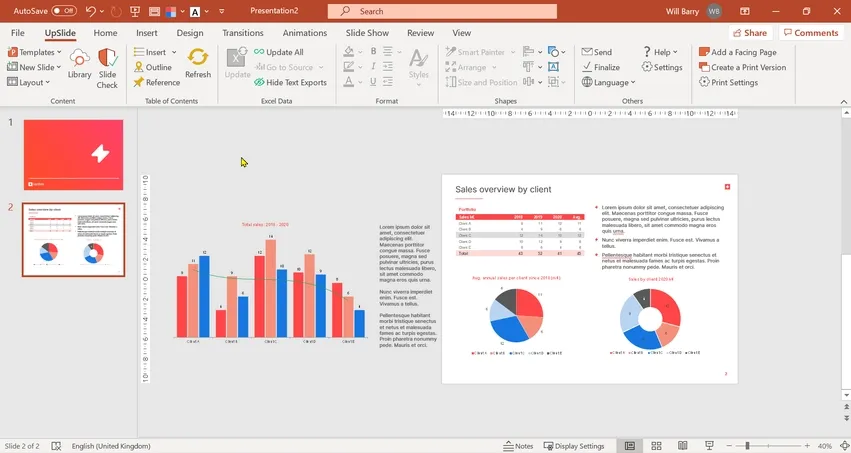Screen dimensions: 851x453
Task: Click the Finalize checkmark icon
Action: 587,67
